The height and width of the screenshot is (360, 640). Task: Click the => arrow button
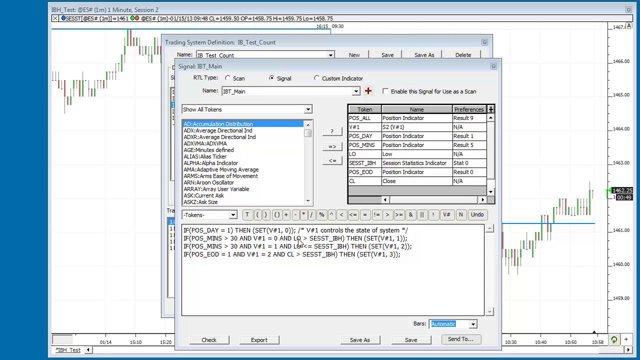point(332,146)
